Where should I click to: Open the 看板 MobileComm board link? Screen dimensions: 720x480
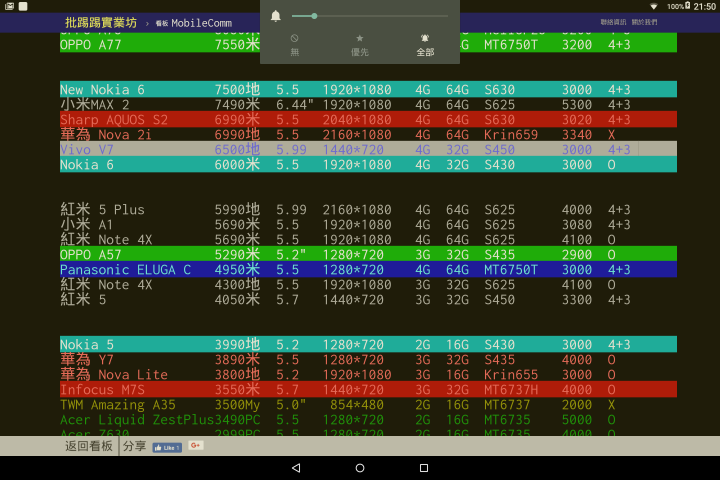point(193,23)
